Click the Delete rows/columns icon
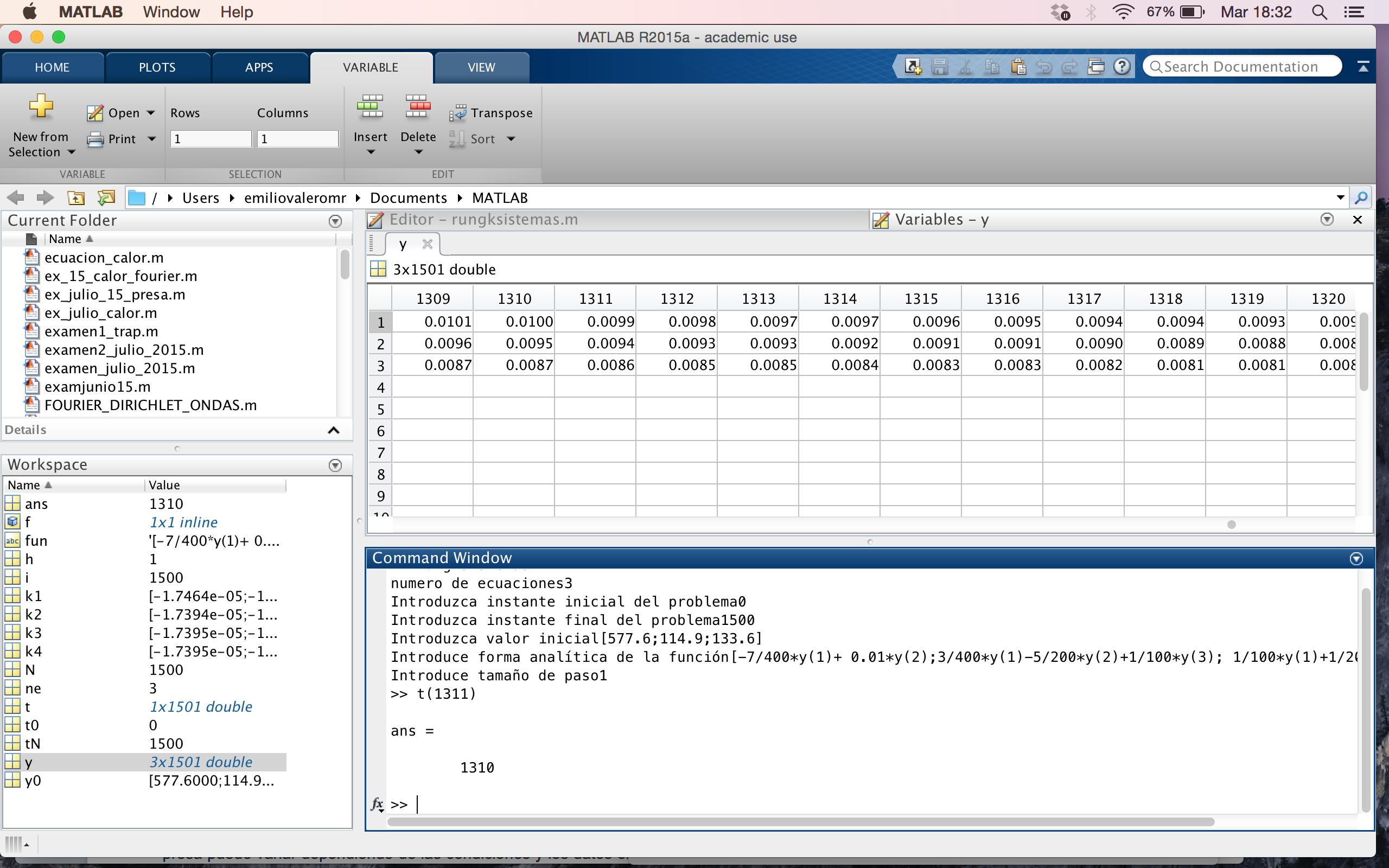 pyautogui.click(x=417, y=107)
